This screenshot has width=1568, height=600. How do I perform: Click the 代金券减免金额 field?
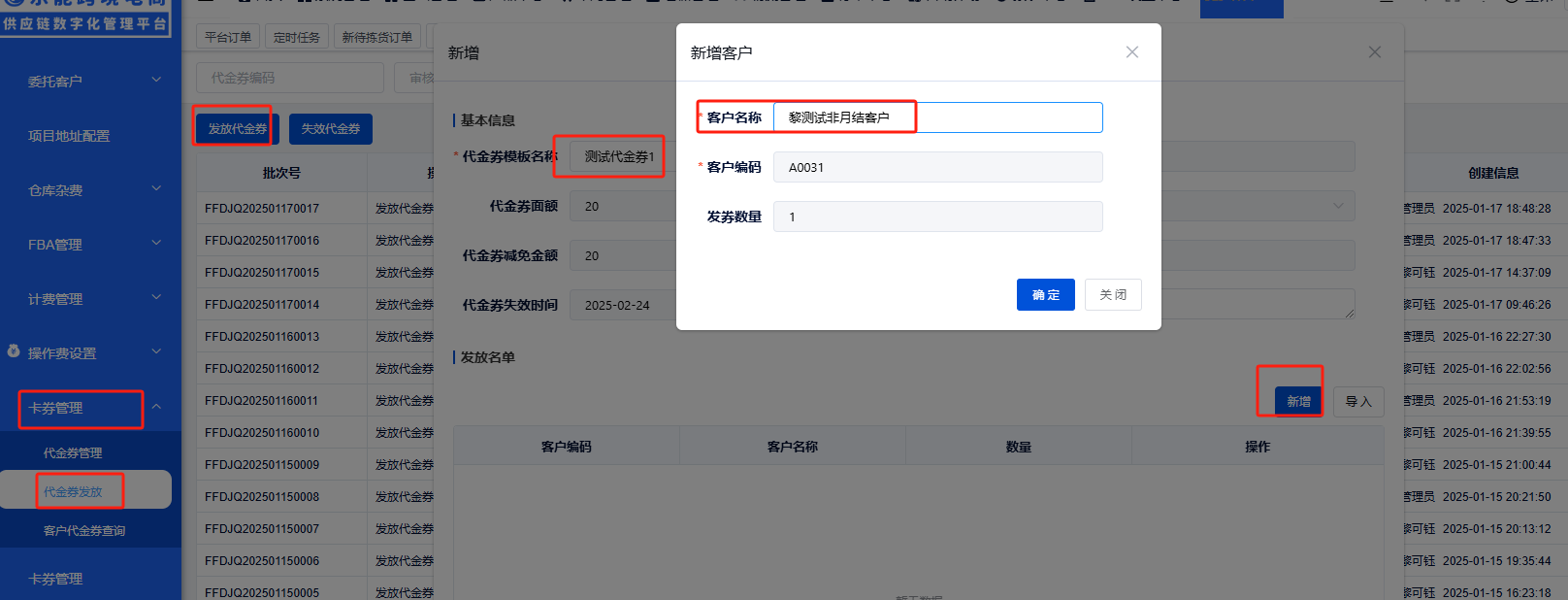[622, 255]
